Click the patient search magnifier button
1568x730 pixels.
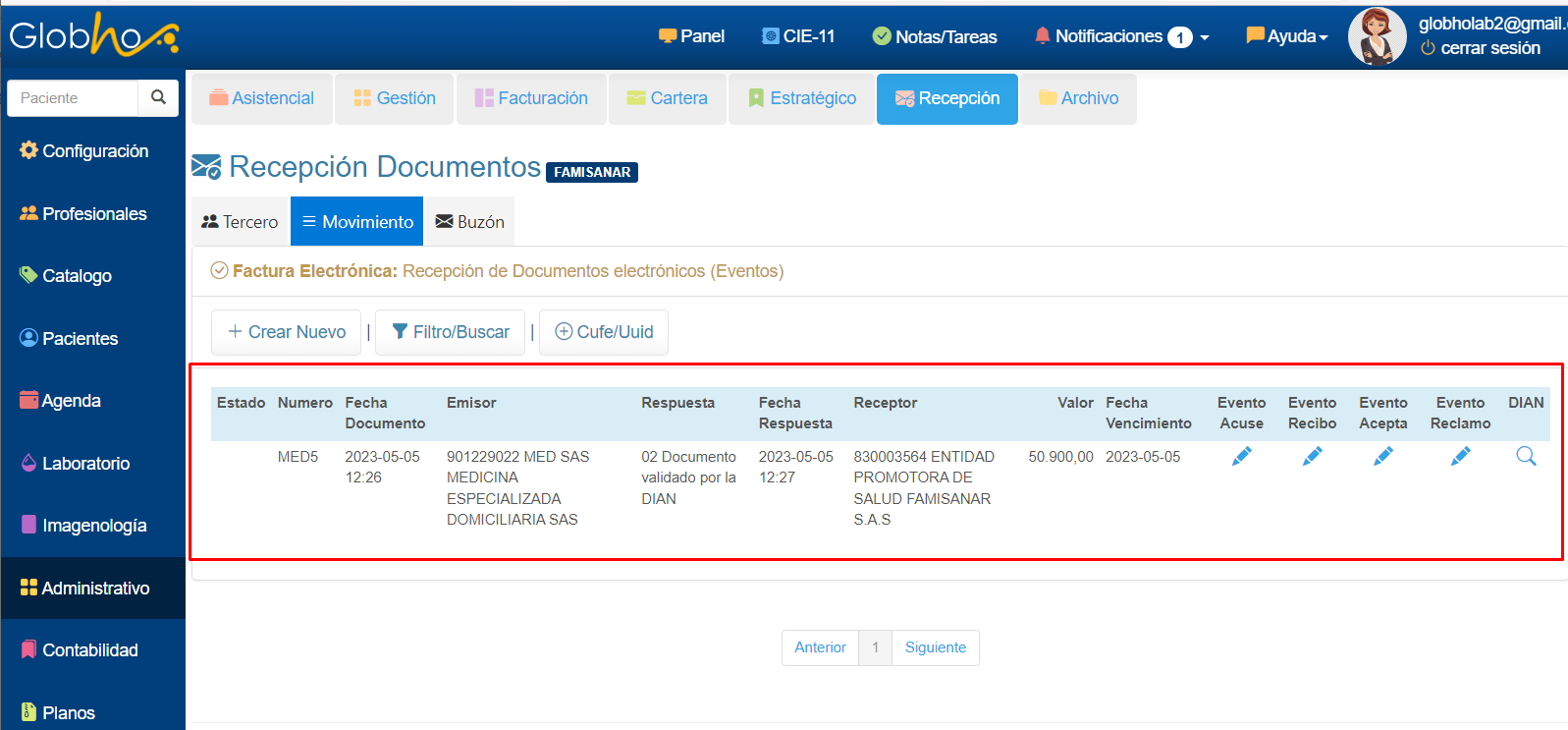coord(158,97)
